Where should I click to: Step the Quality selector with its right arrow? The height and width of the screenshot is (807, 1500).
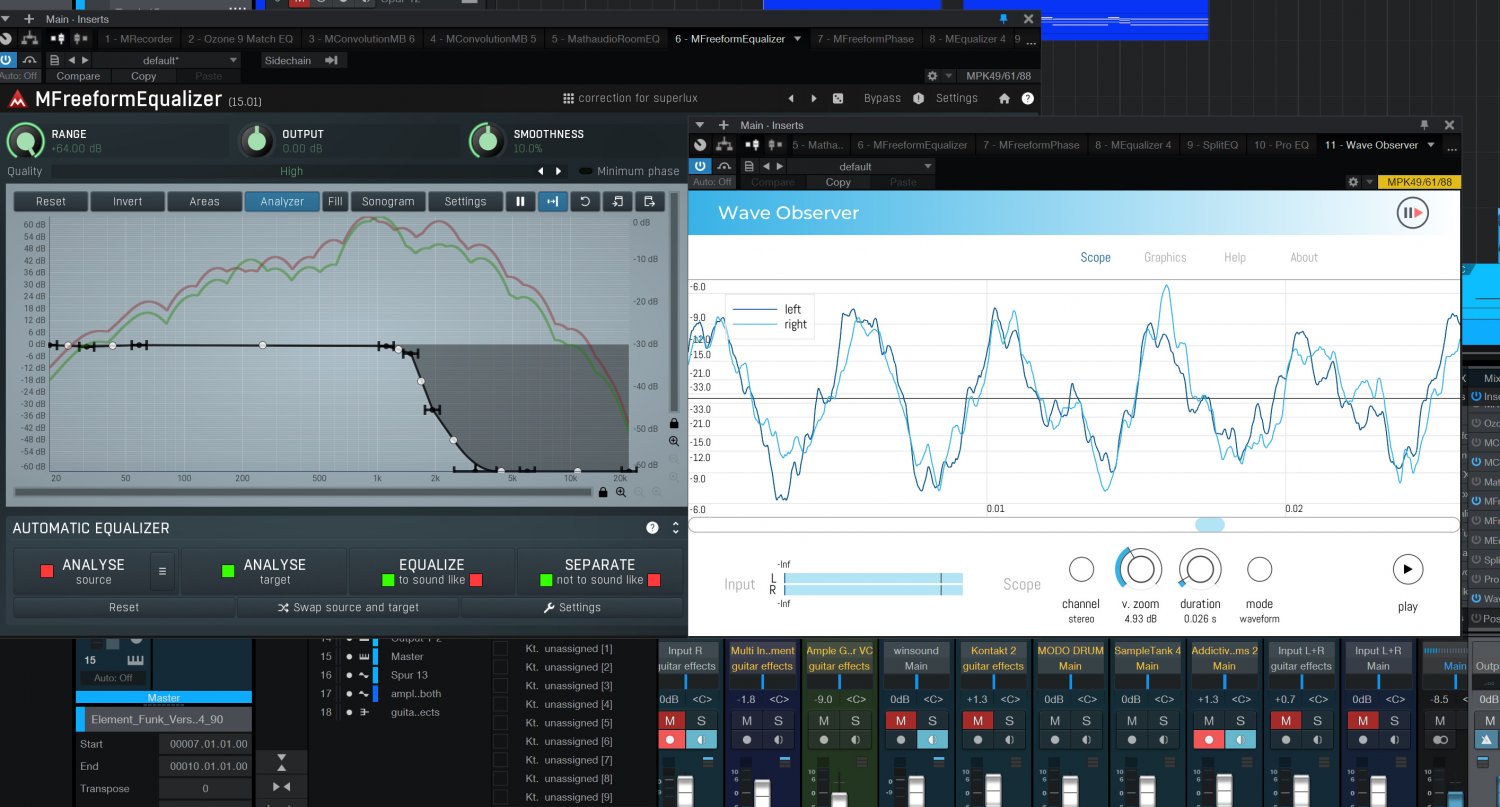click(559, 171)
